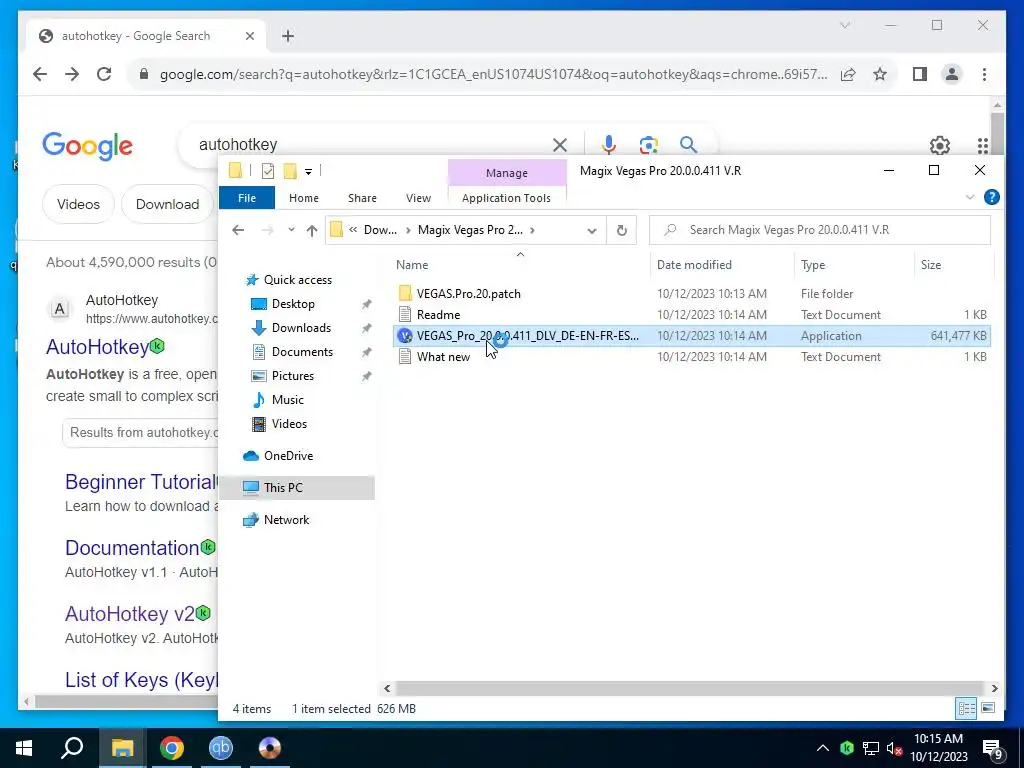Select This PC in navigation pane

point(283,487)
